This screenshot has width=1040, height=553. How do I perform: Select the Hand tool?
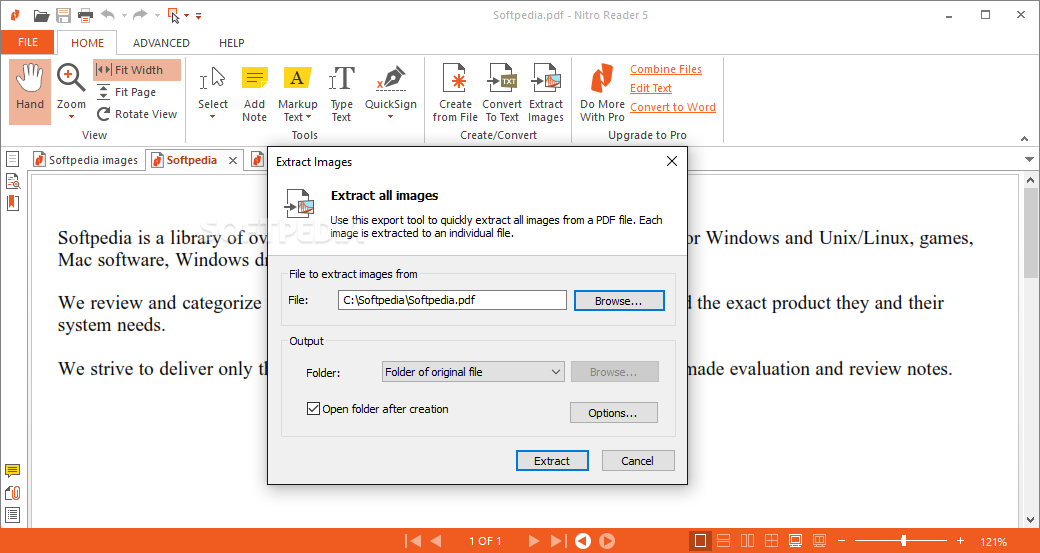point(30,92)
